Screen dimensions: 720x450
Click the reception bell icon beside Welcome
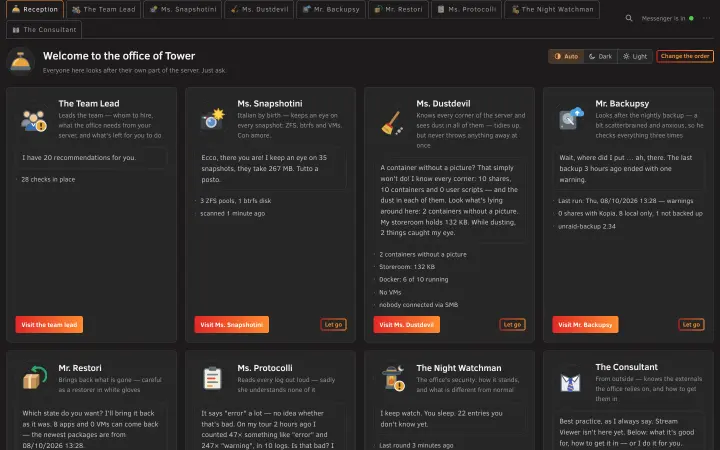(x=21, y=62)
